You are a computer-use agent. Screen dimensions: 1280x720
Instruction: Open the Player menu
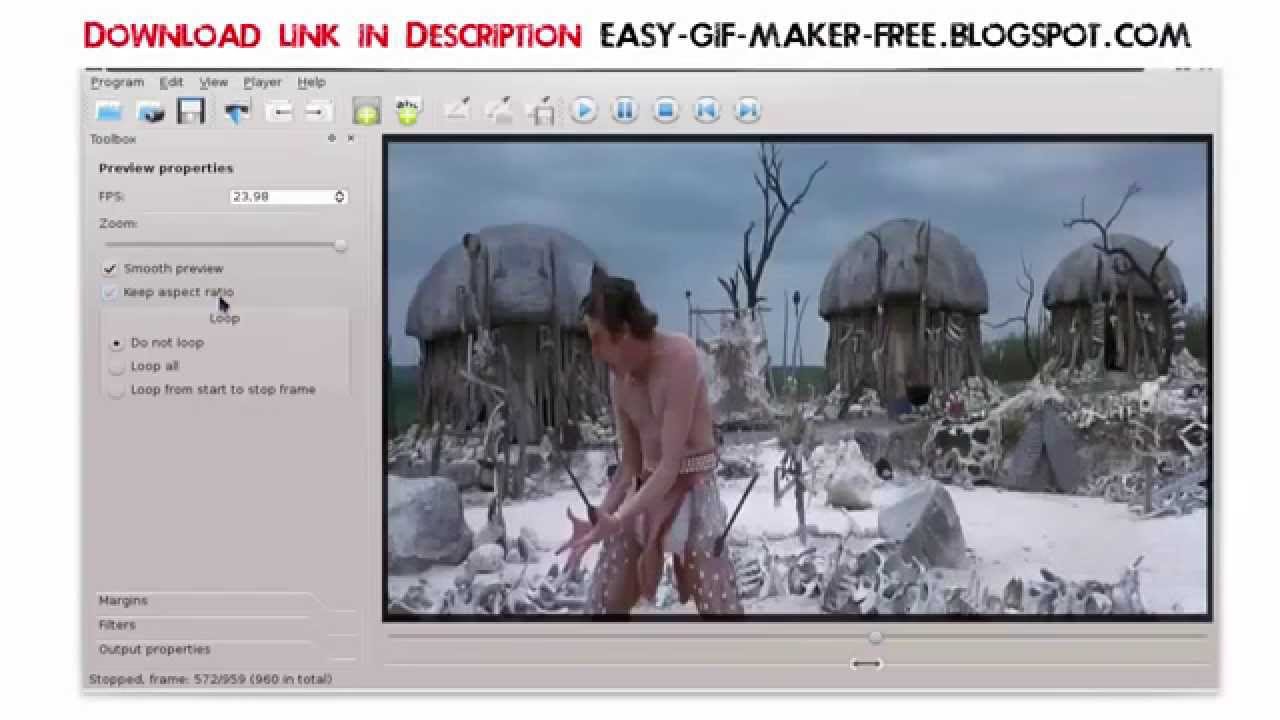click(x=262, y=82)
